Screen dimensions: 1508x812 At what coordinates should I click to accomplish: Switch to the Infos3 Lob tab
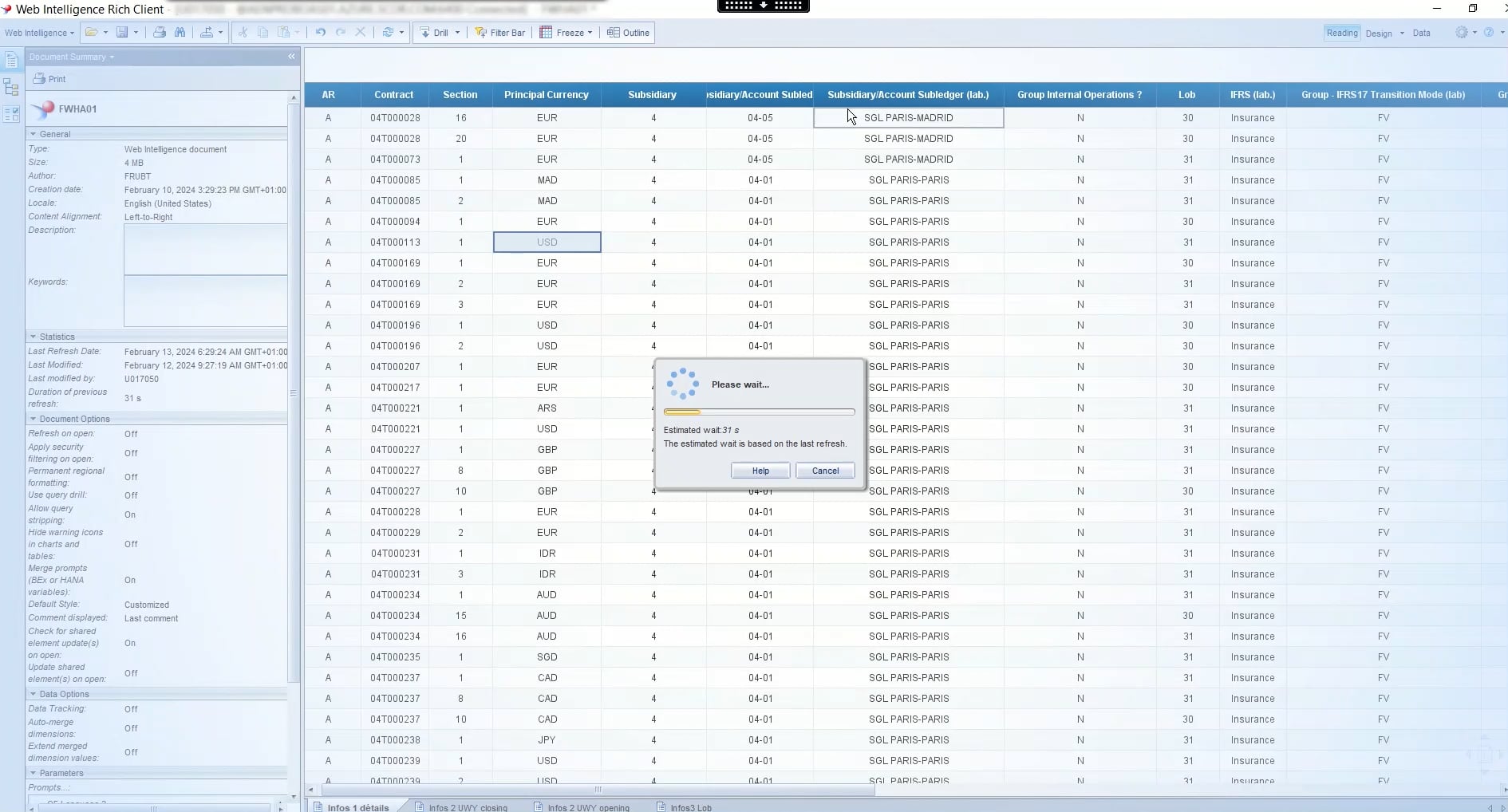coord(689,806)
